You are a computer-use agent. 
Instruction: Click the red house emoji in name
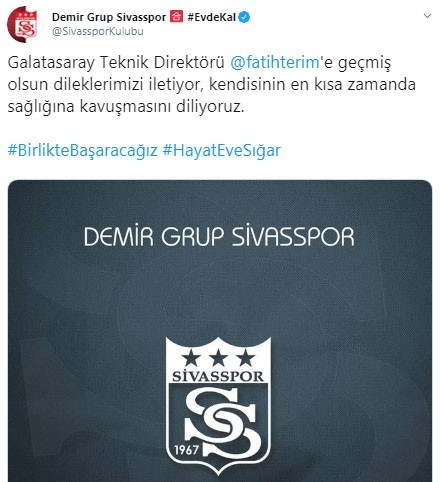click(x=177, y=16)
